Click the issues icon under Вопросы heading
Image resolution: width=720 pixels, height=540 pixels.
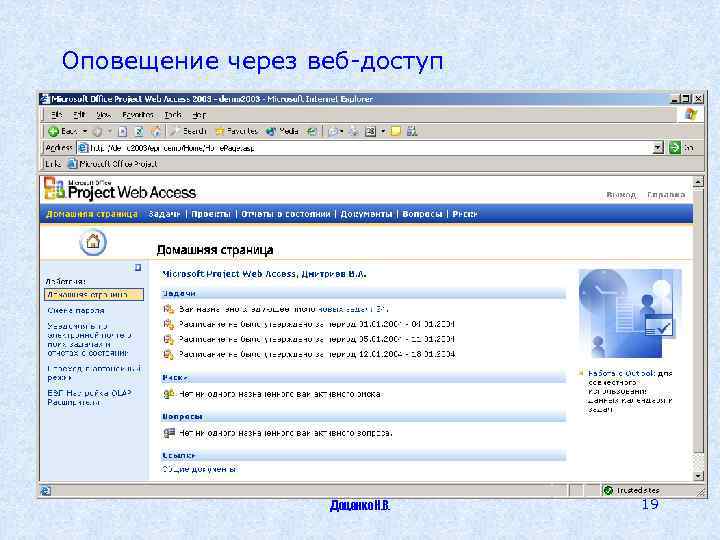(x=169, y=433)
